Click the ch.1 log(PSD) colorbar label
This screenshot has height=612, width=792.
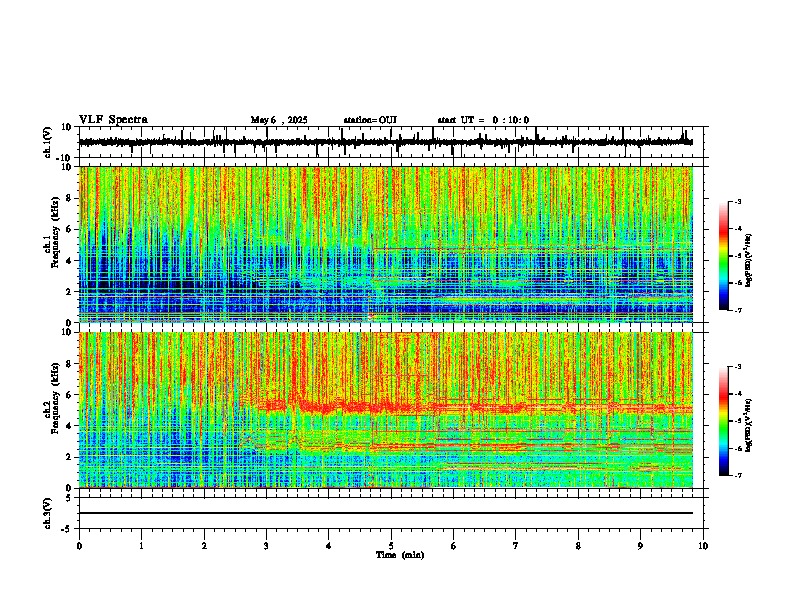pyautogui.click(x=748, y=261)
